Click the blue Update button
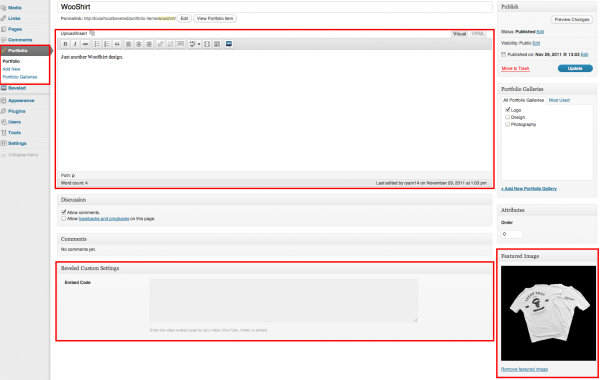 575,68
